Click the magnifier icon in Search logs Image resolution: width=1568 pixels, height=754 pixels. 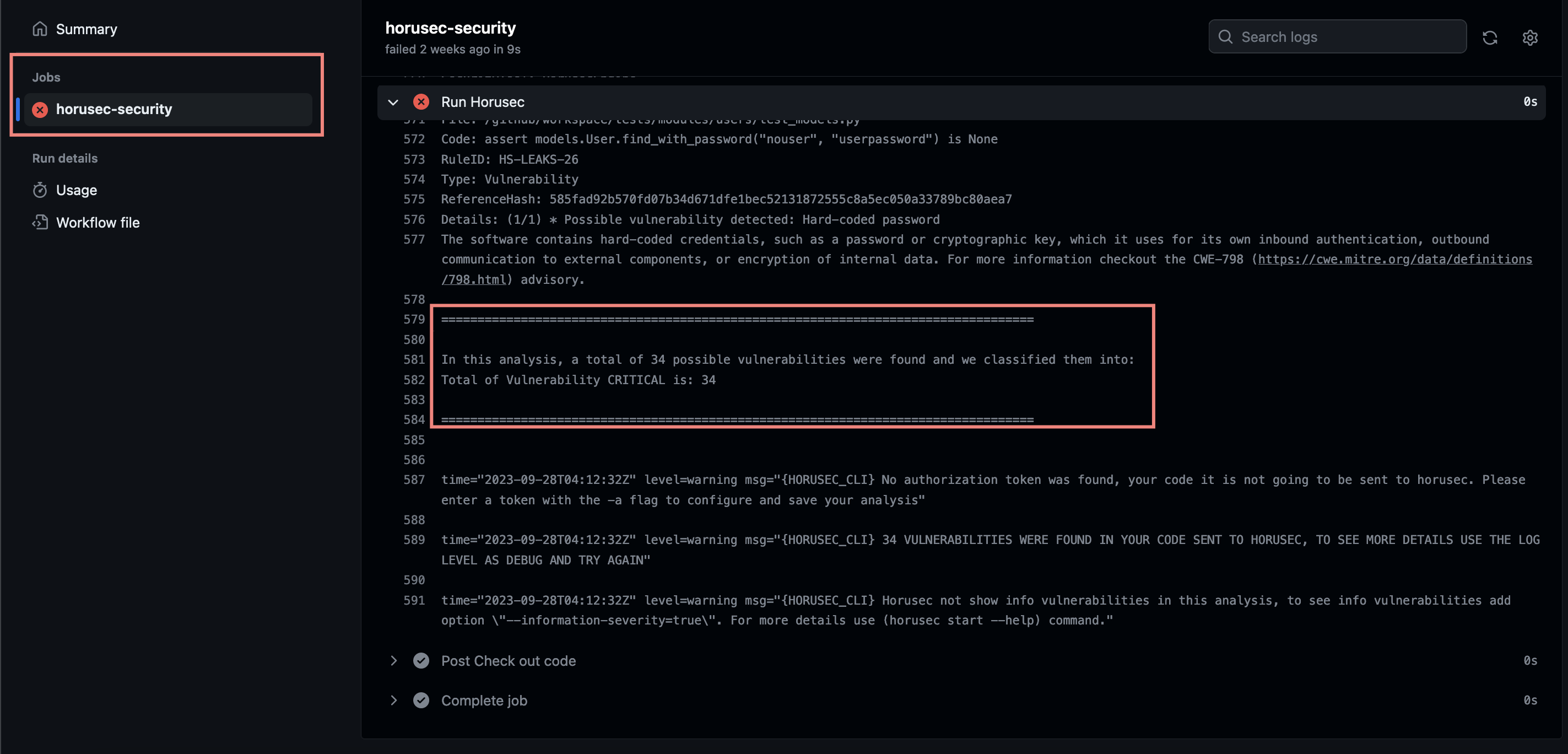click(1225, 36)
